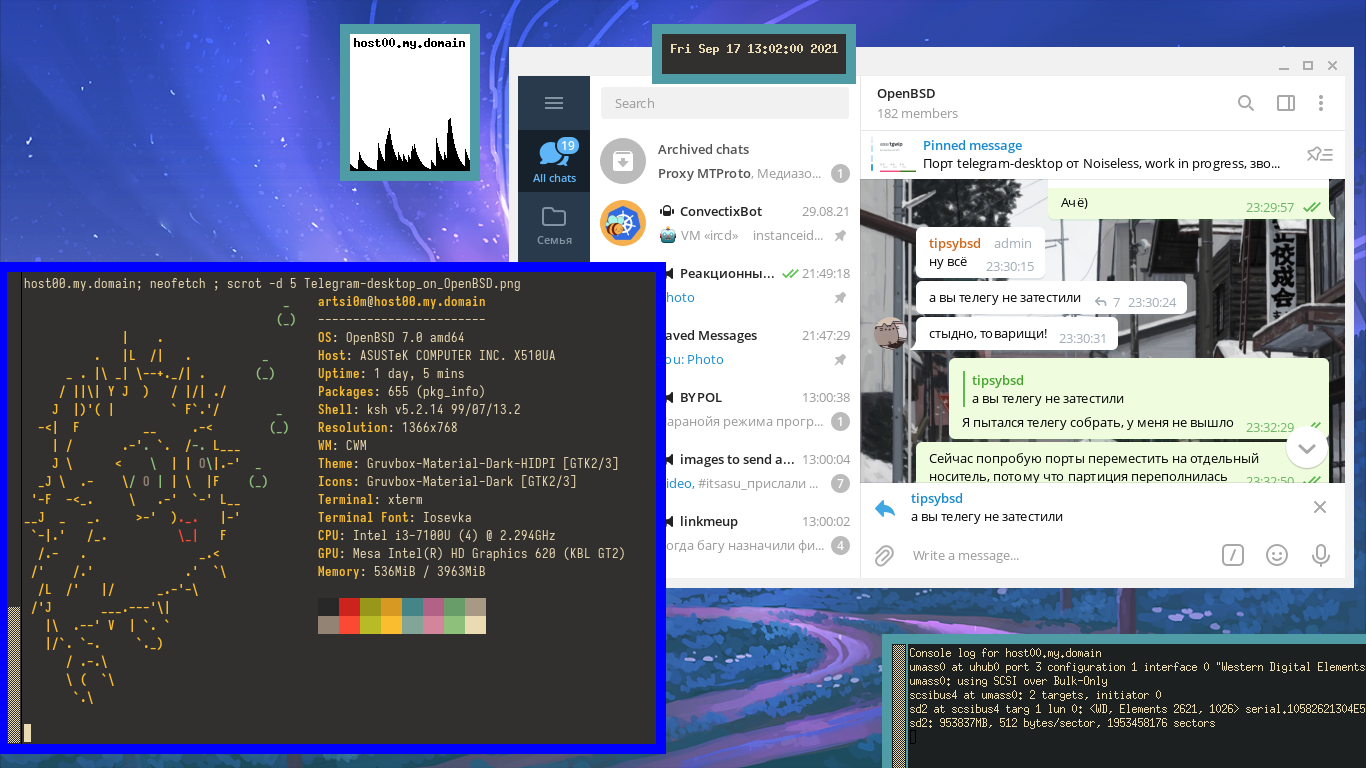The height and width of the screenshot is (768, 1366).
Task: Click the admin badge next to tipsybsd
Action: click(x=1013, y=244)
